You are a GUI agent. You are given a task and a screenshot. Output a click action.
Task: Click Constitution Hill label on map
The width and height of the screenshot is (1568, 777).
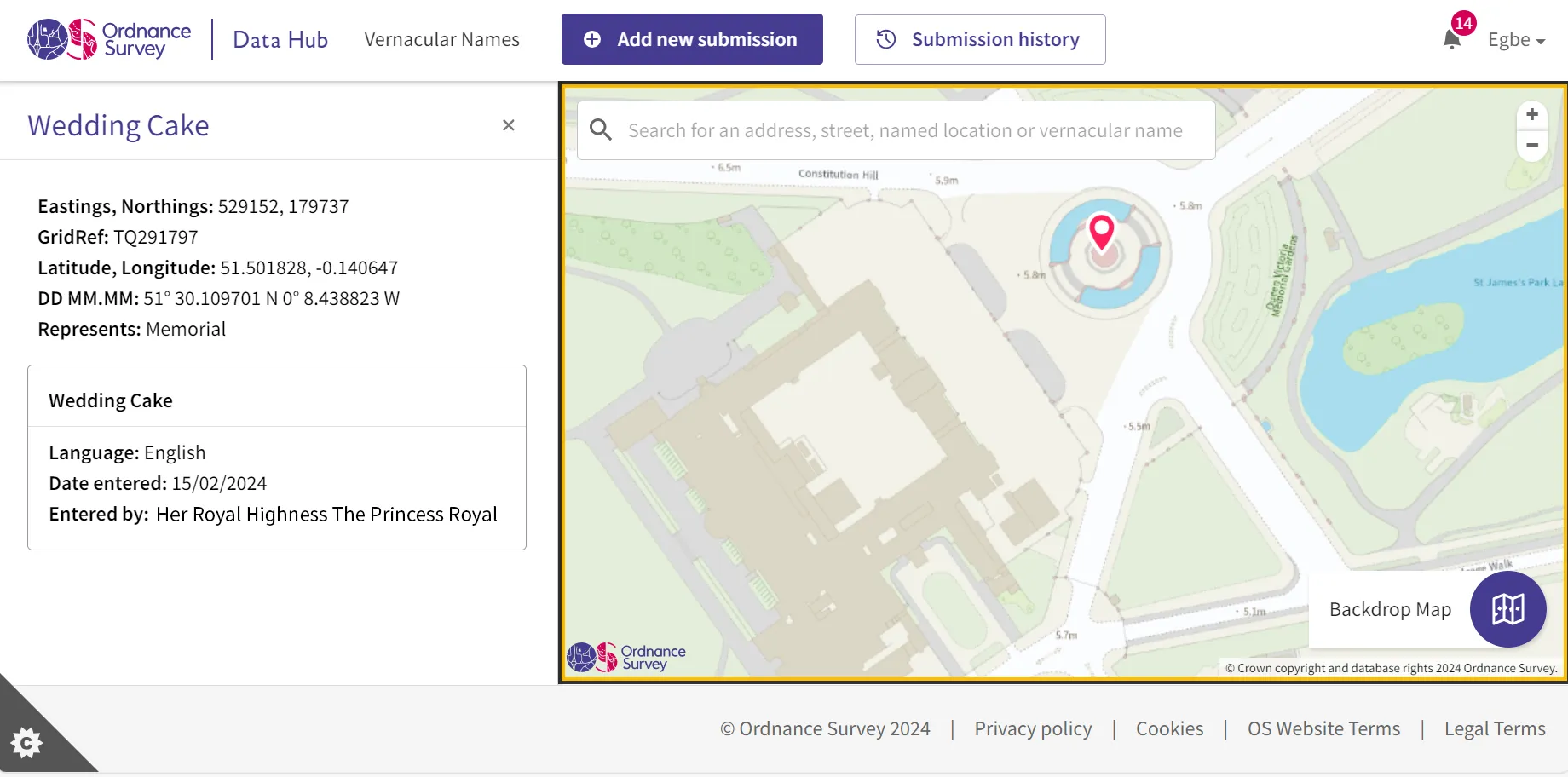point(838,174)
